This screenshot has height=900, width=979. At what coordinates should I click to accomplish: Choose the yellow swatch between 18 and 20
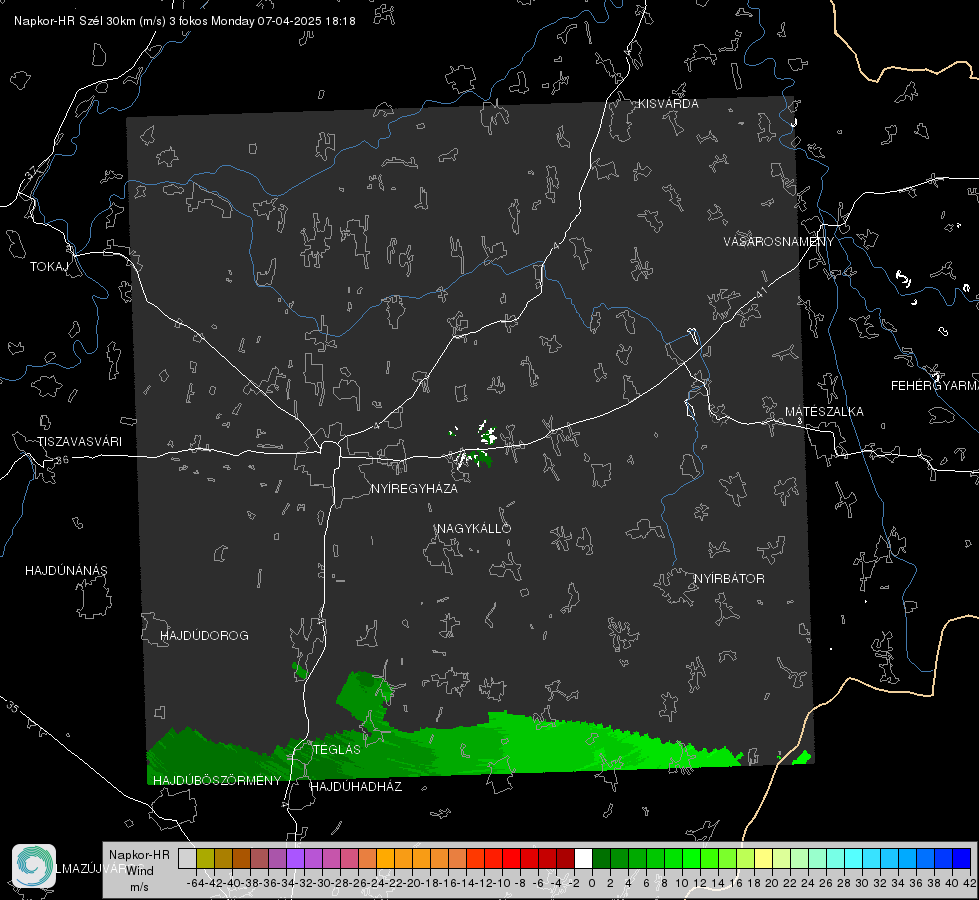[x=763, y=859]
